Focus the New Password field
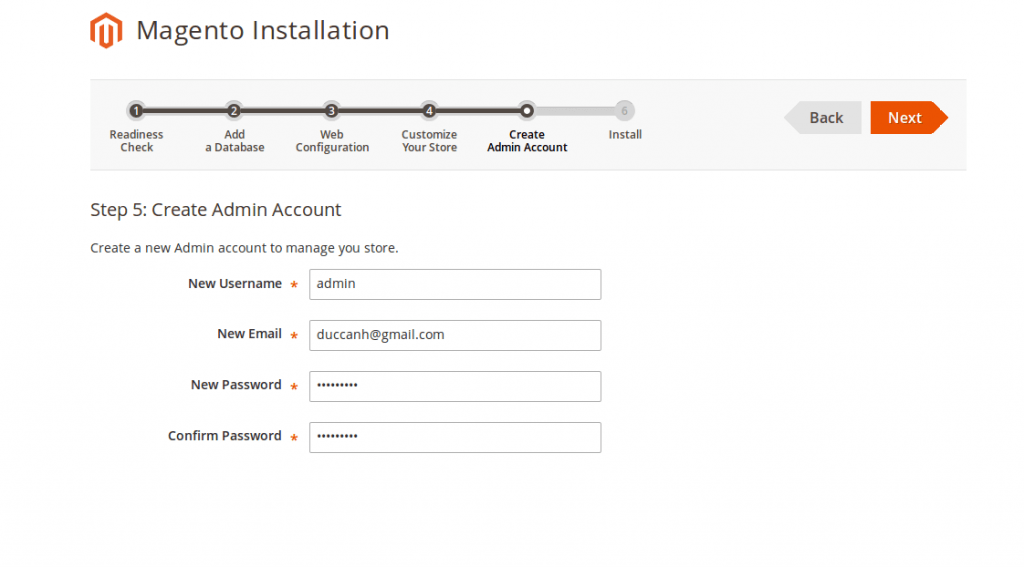Screen dimensions: 1024x567 (x=455, y=386)
